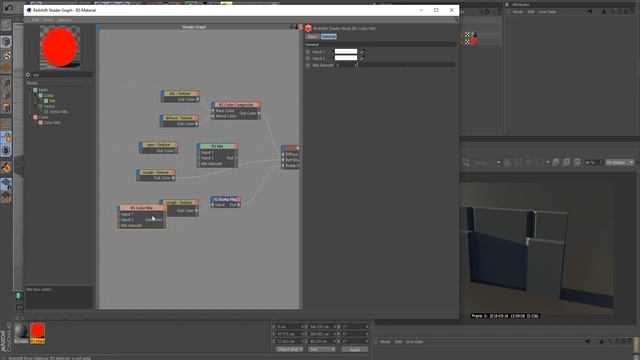Click Base Color input port on Color Composite

point(213,111)
